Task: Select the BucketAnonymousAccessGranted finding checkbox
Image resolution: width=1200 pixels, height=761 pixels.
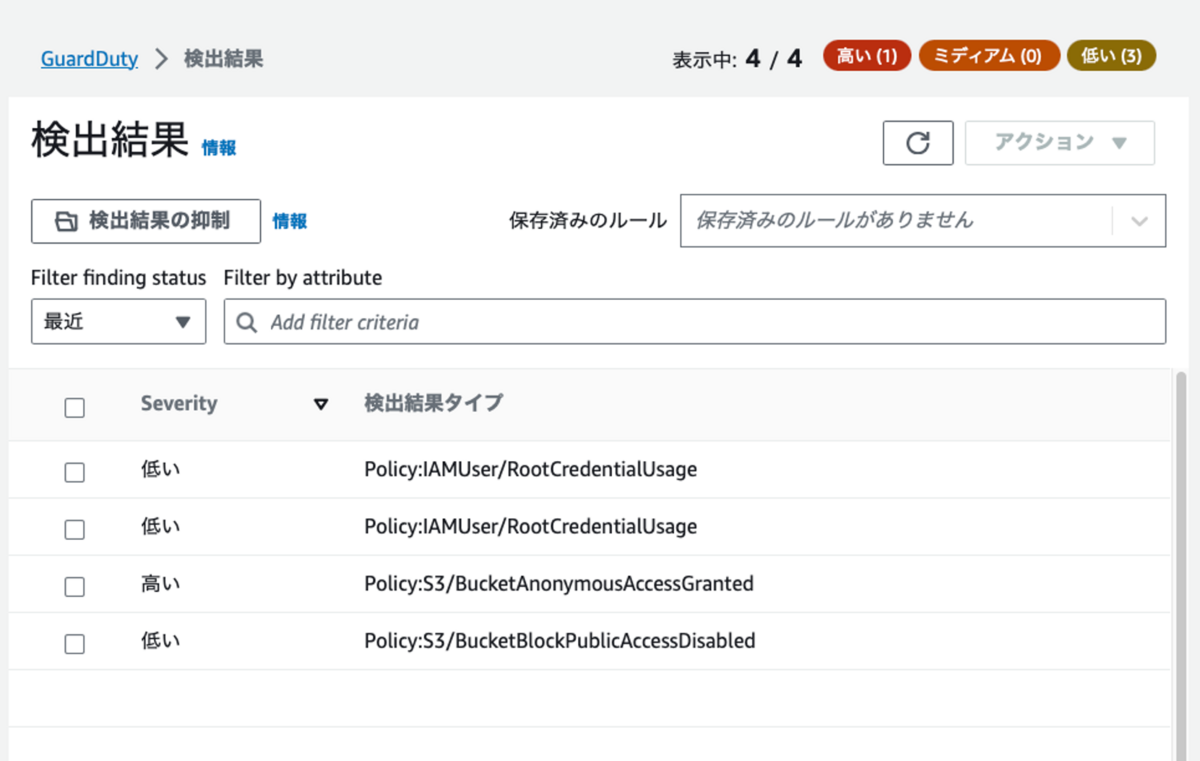Action: [74, 587]
